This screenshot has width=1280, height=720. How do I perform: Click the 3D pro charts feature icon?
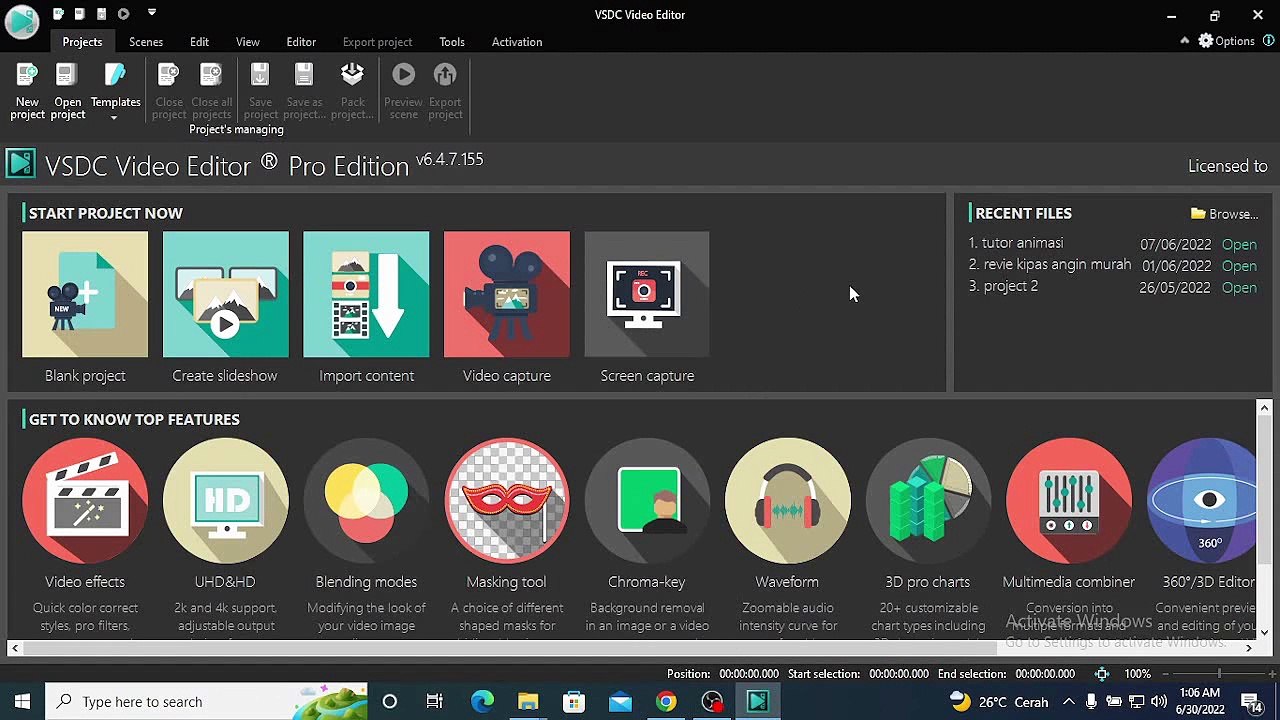point(928,501)
